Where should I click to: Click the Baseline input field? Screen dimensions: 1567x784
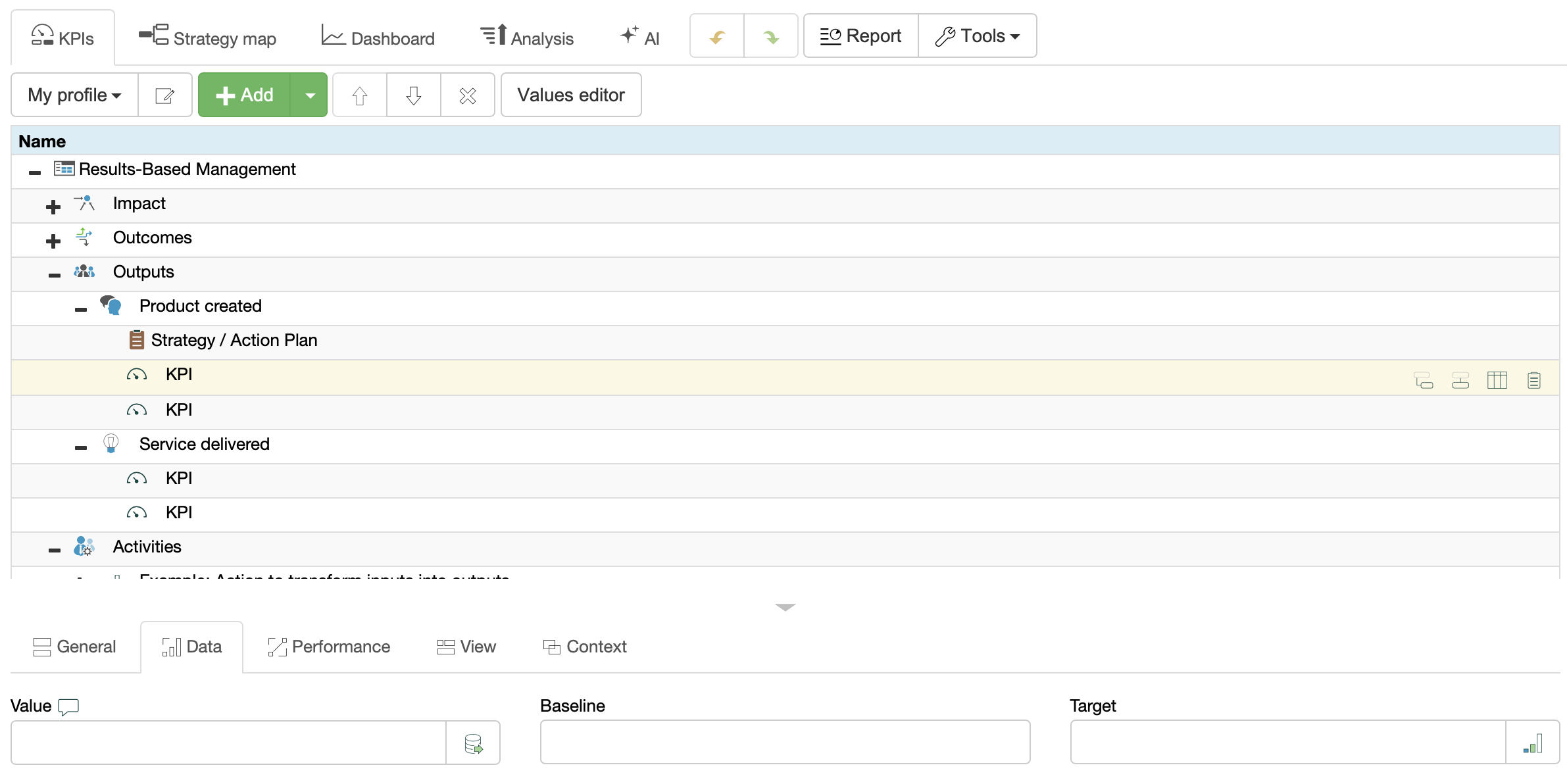pos(784,742)
